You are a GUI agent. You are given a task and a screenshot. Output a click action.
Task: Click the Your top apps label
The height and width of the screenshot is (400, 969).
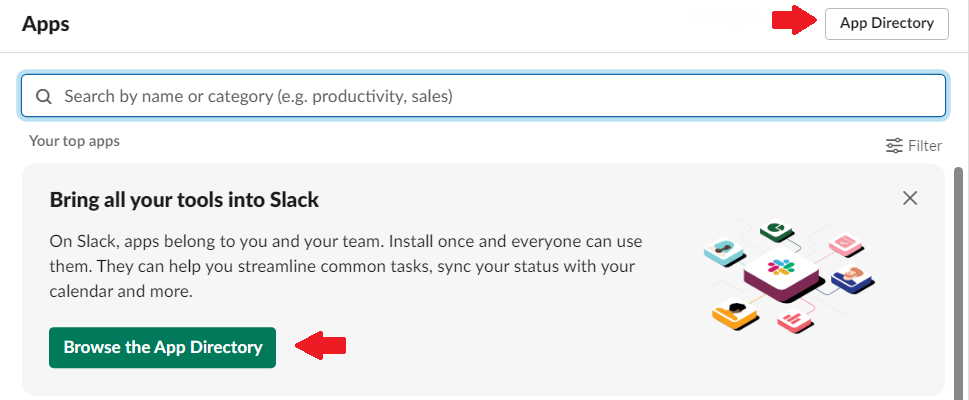[75, 141]
